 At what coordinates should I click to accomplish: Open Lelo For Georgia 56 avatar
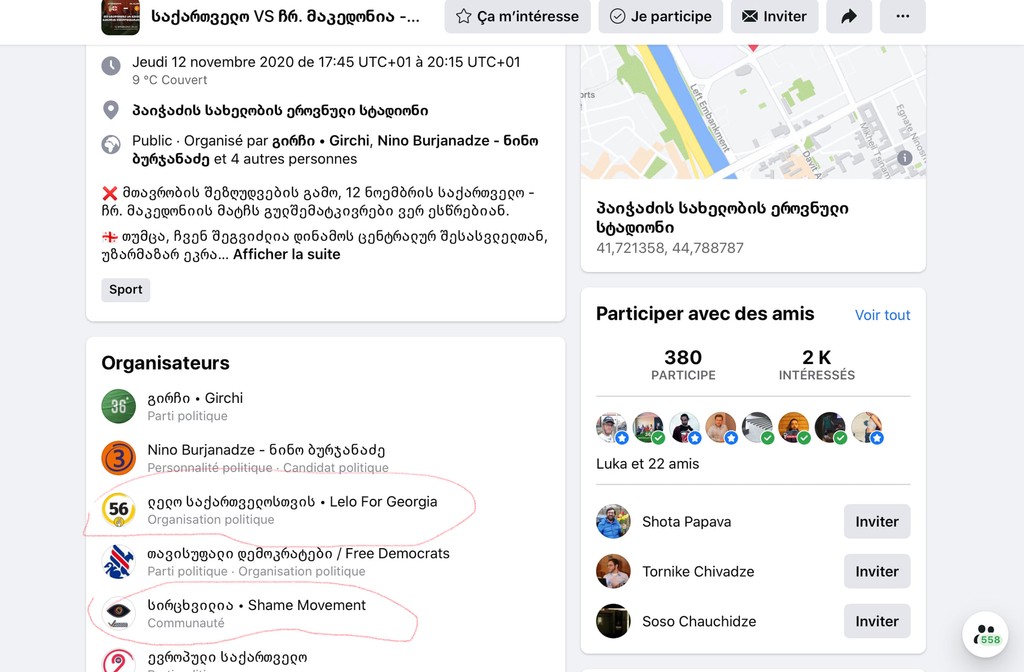point(118,509)
